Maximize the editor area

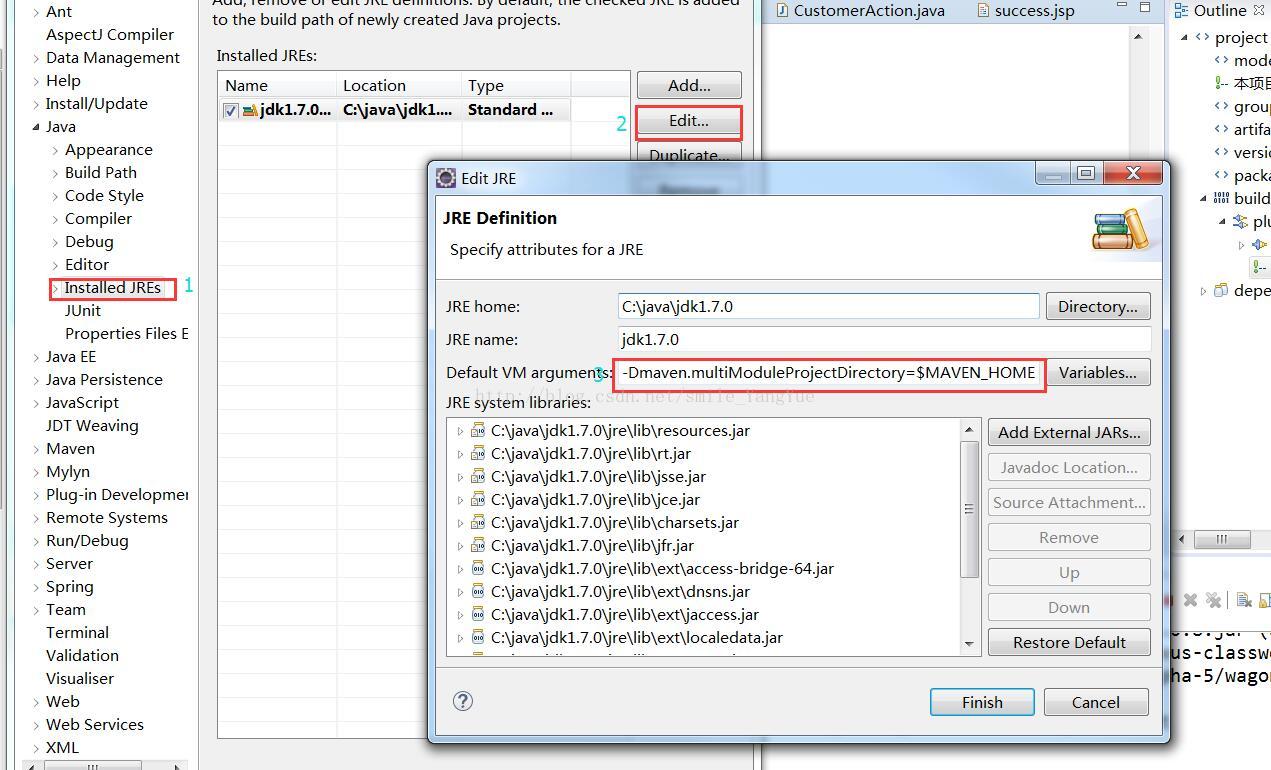click(1145, 8)
